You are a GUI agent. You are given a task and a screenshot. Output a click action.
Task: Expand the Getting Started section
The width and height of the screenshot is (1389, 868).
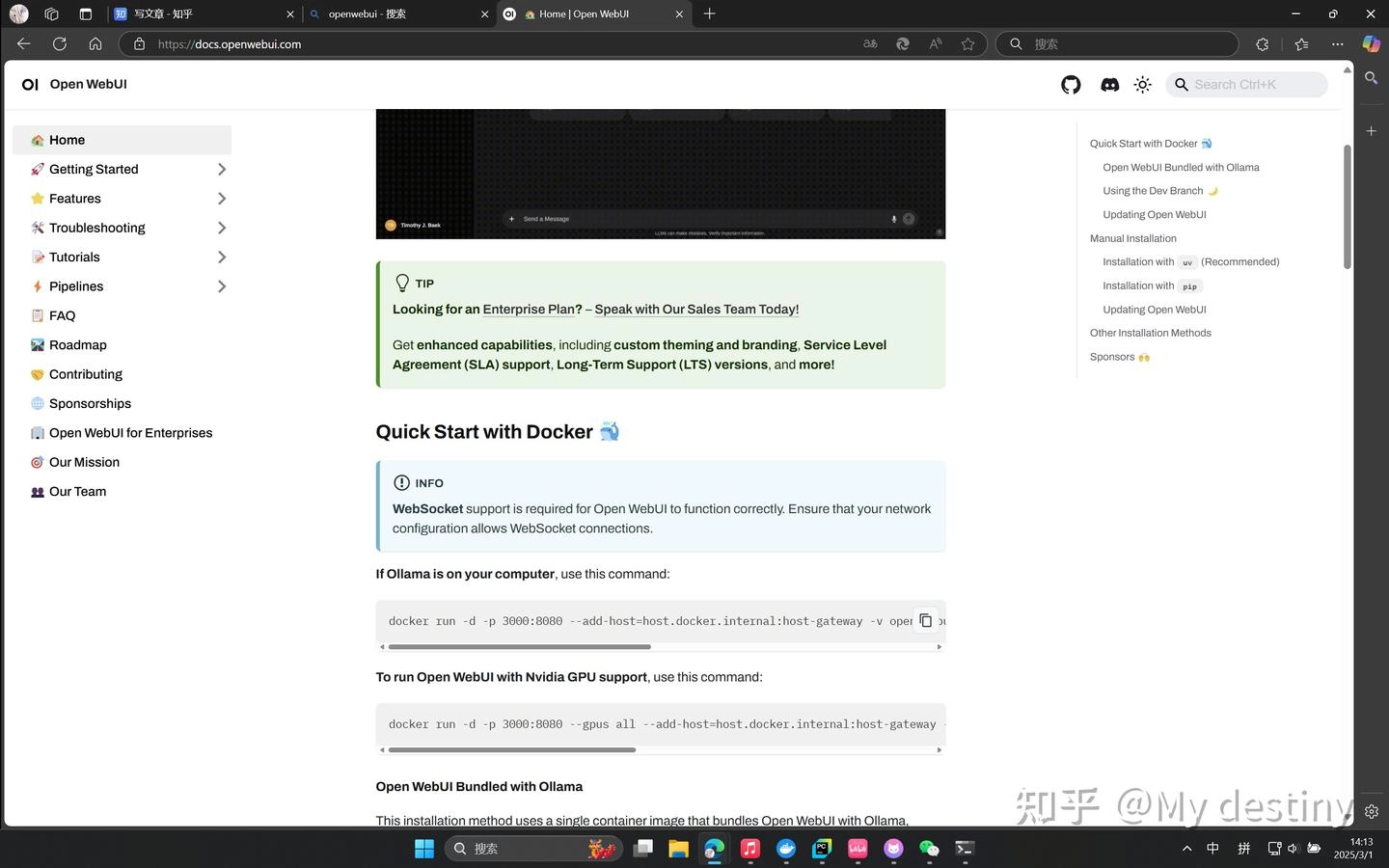(221, 170)
